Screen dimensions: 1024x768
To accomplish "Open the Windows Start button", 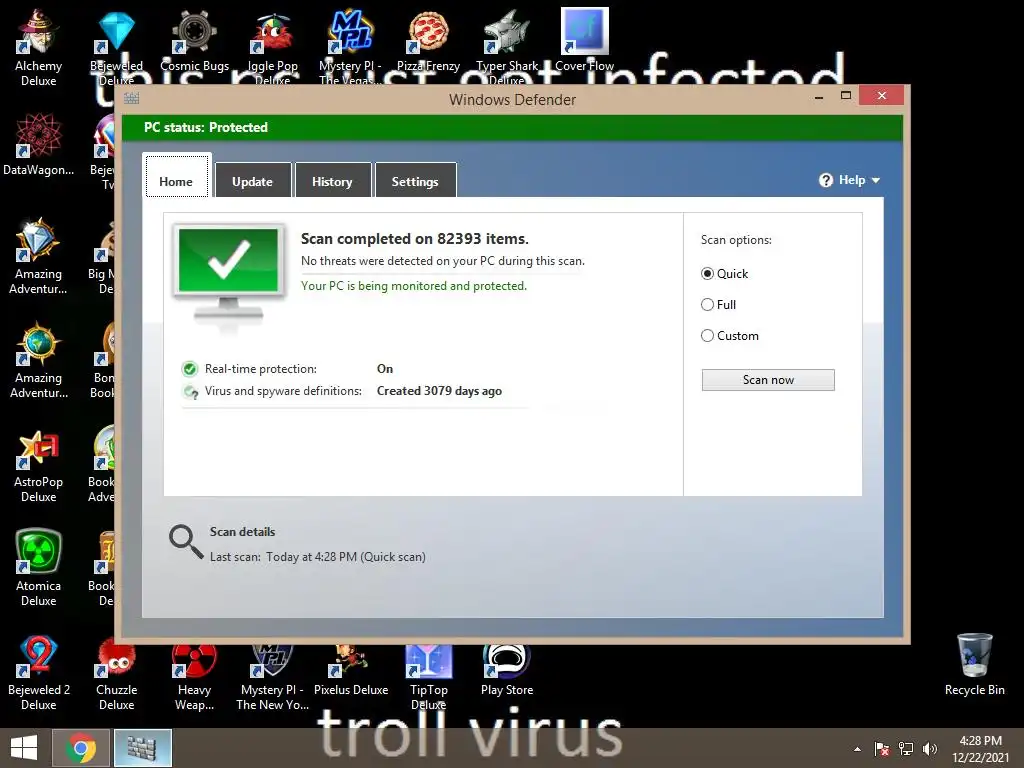I will pos(24,748).
